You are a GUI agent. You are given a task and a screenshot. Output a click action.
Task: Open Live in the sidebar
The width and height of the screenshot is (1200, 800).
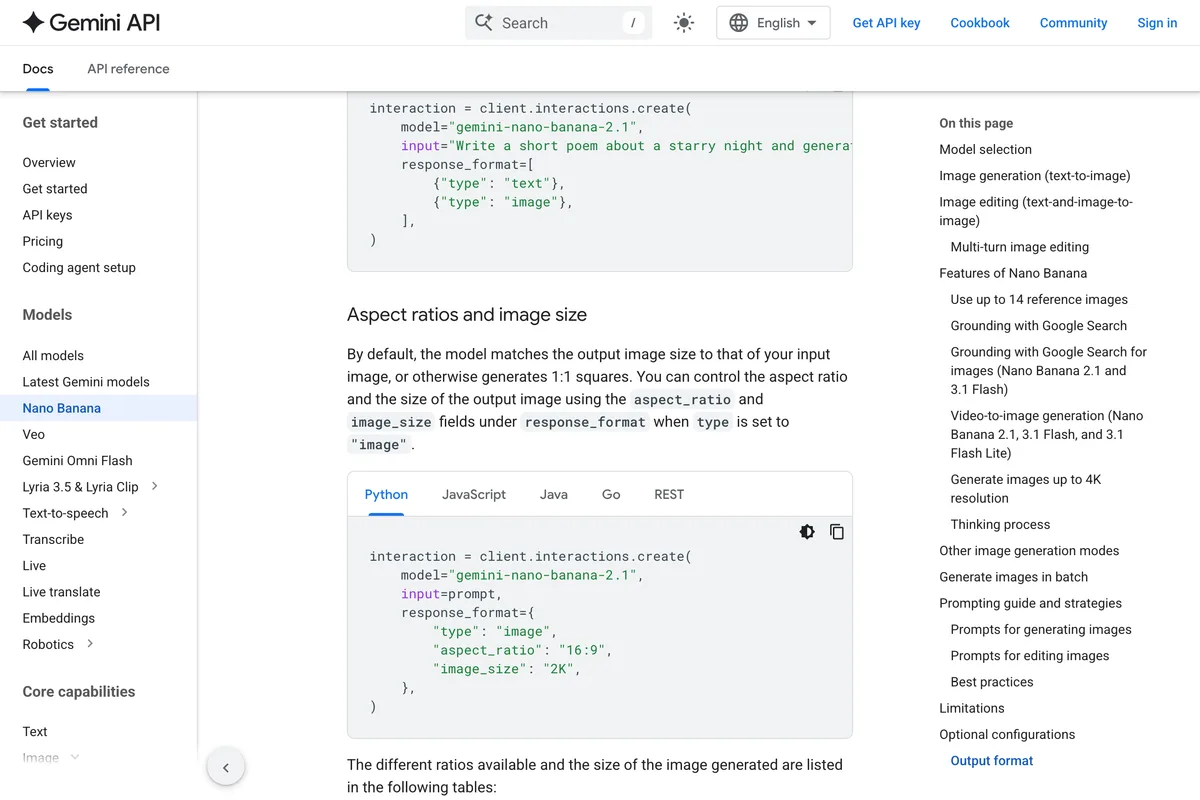click(34, 565)
